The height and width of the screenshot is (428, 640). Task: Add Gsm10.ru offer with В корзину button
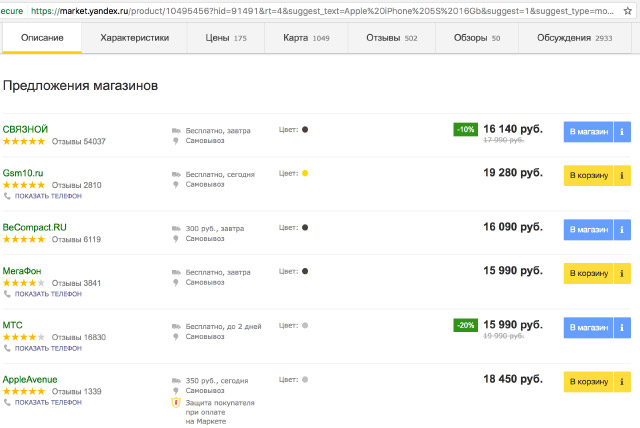pos(589,175)
